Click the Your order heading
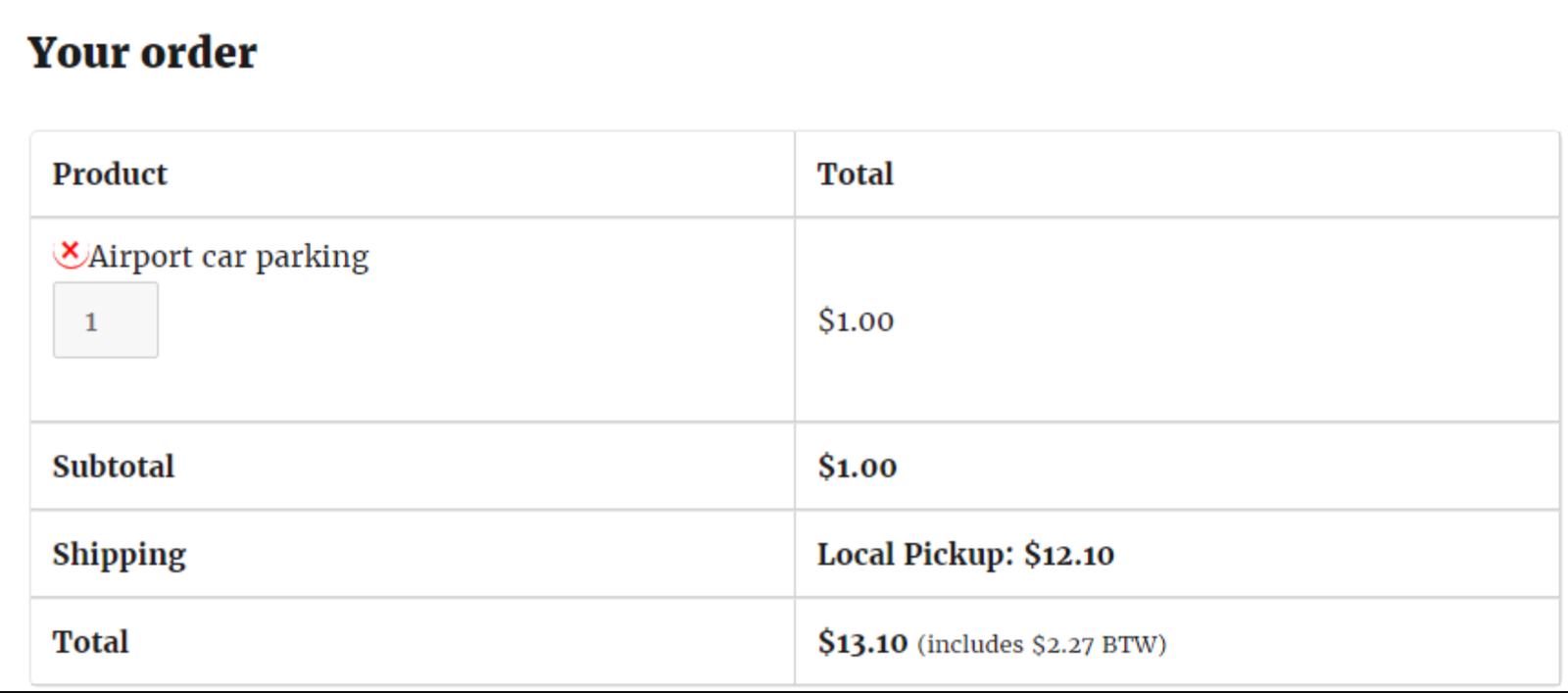Image resolution: width=1568 pixels, height=693 pixels. pos(142,53)
